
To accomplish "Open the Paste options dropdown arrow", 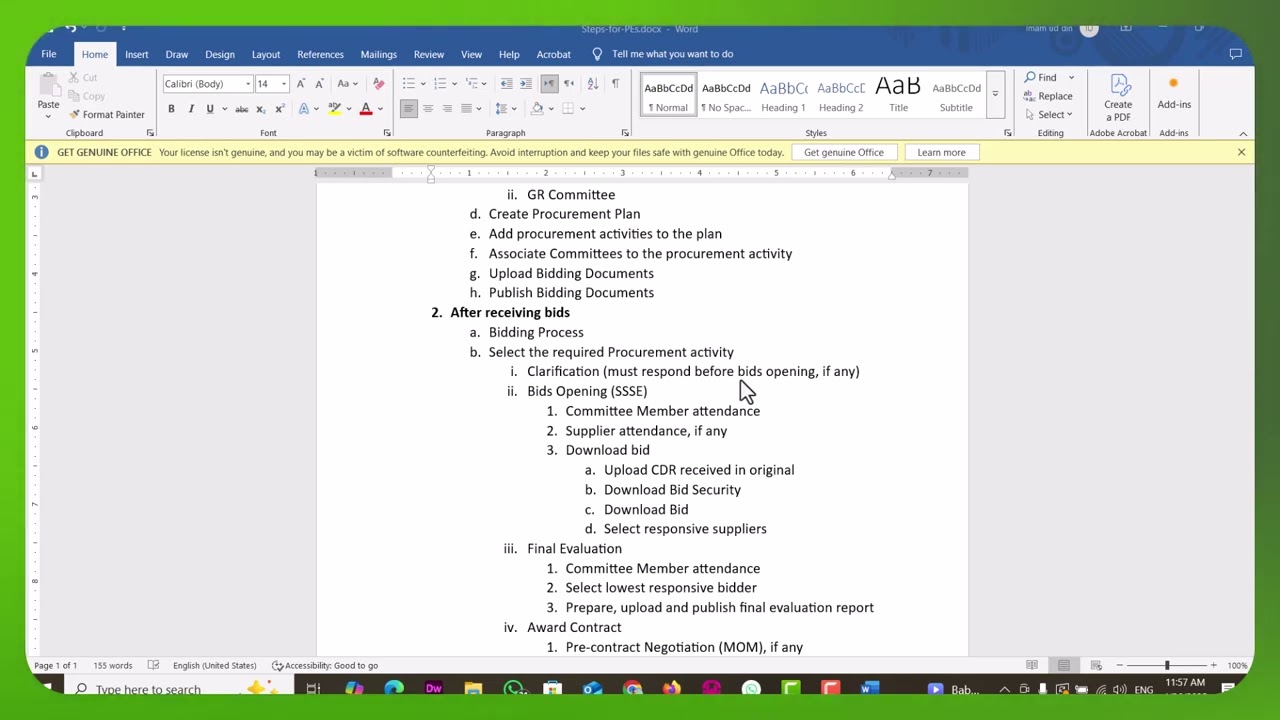I will point(48,116).
